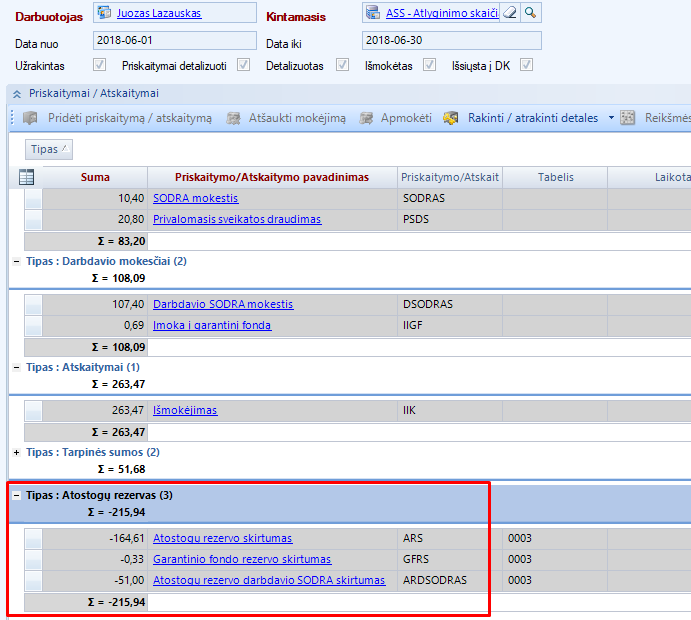Viewport: 691px width, 620px height.
Task: Open the Rakinti / atrakinti detales dropdown arrow
Action: pyautogui.click(x=610, y=118)
